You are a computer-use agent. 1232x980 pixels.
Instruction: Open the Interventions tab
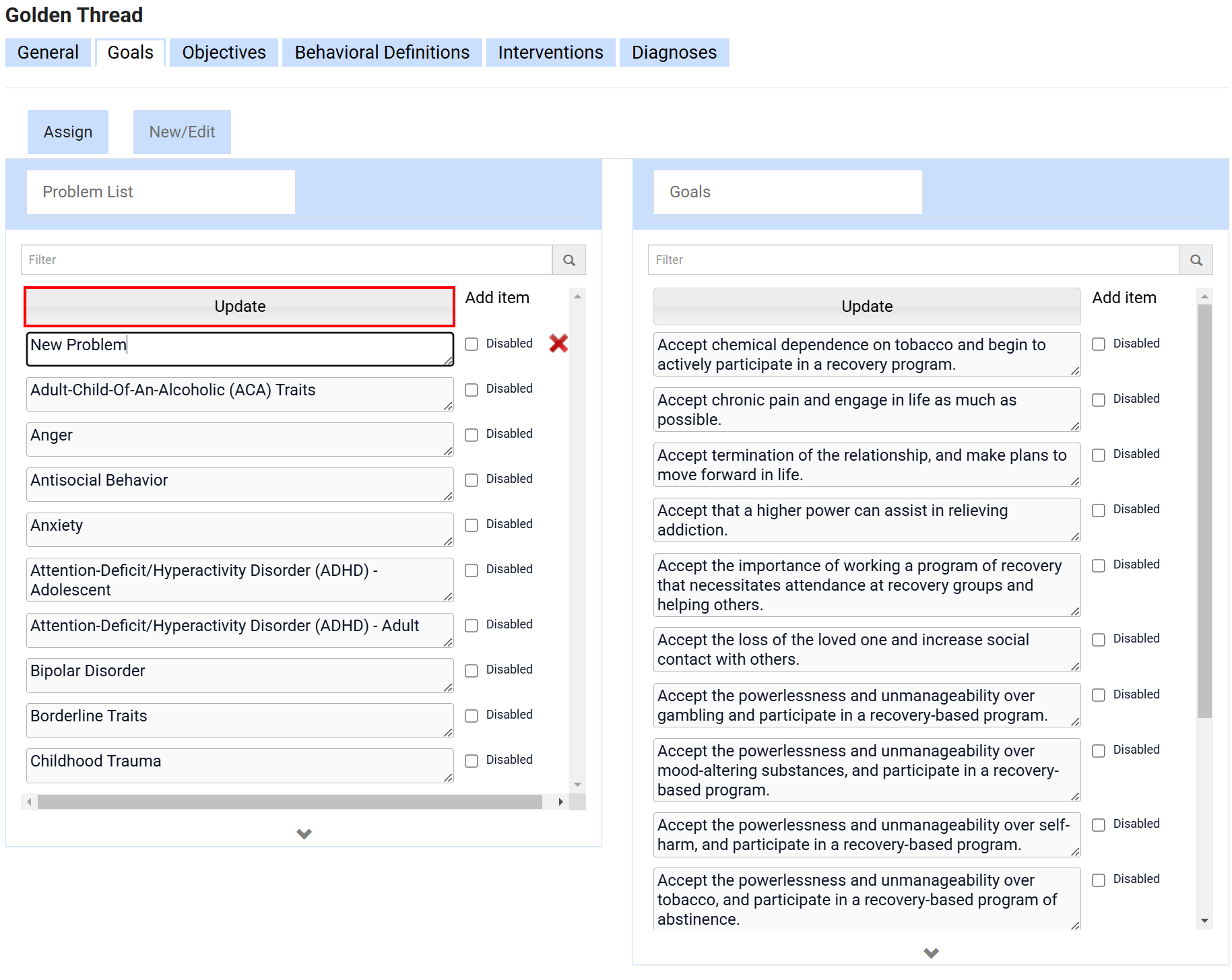[550, 53]
